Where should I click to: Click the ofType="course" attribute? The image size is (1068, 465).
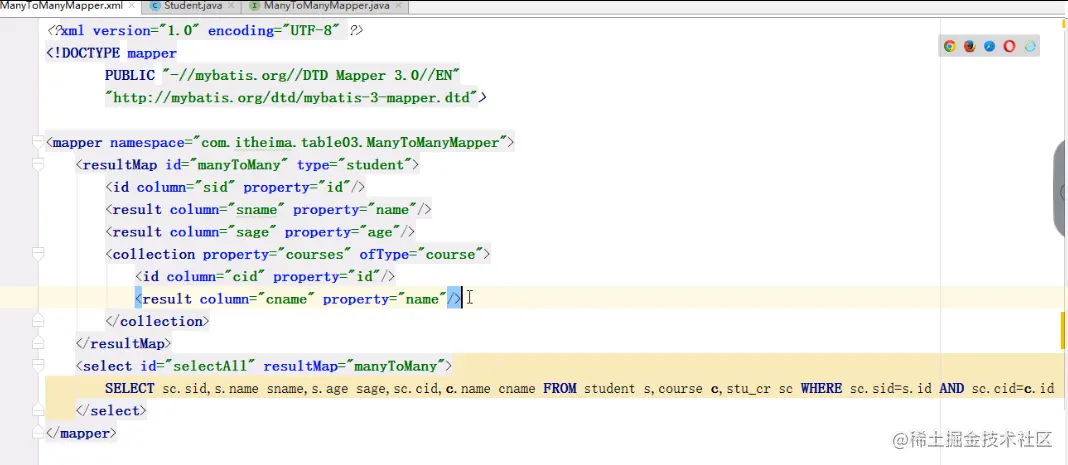(x=421, y=254)
